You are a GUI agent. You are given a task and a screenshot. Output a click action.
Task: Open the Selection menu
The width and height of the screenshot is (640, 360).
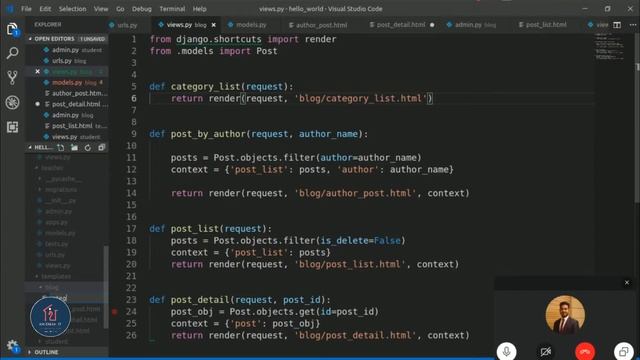coord(72,9)
